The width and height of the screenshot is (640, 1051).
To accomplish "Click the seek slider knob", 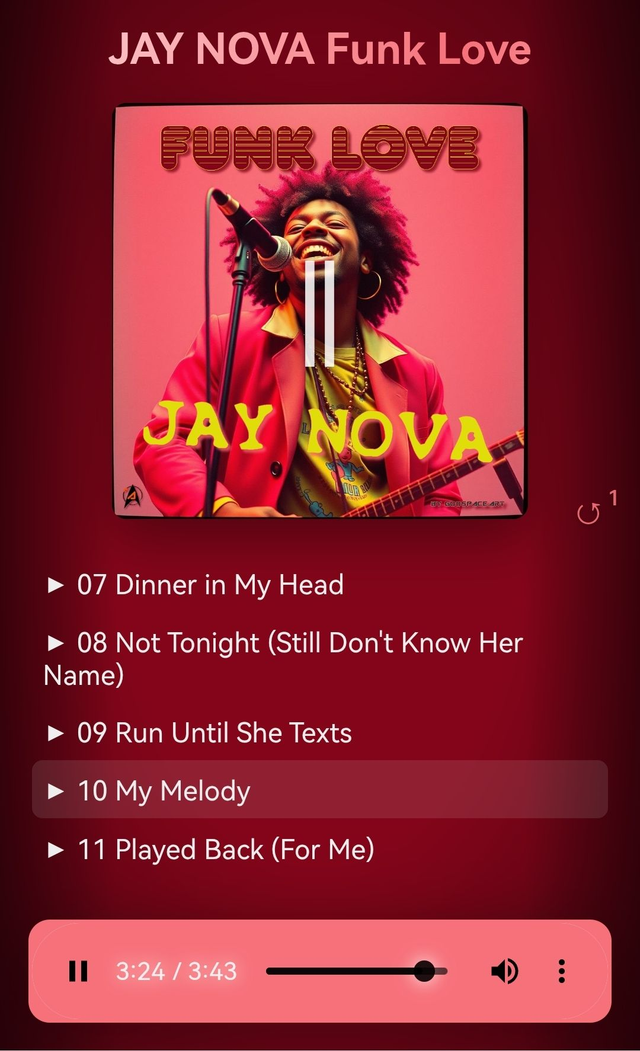I will pos(424,971).
